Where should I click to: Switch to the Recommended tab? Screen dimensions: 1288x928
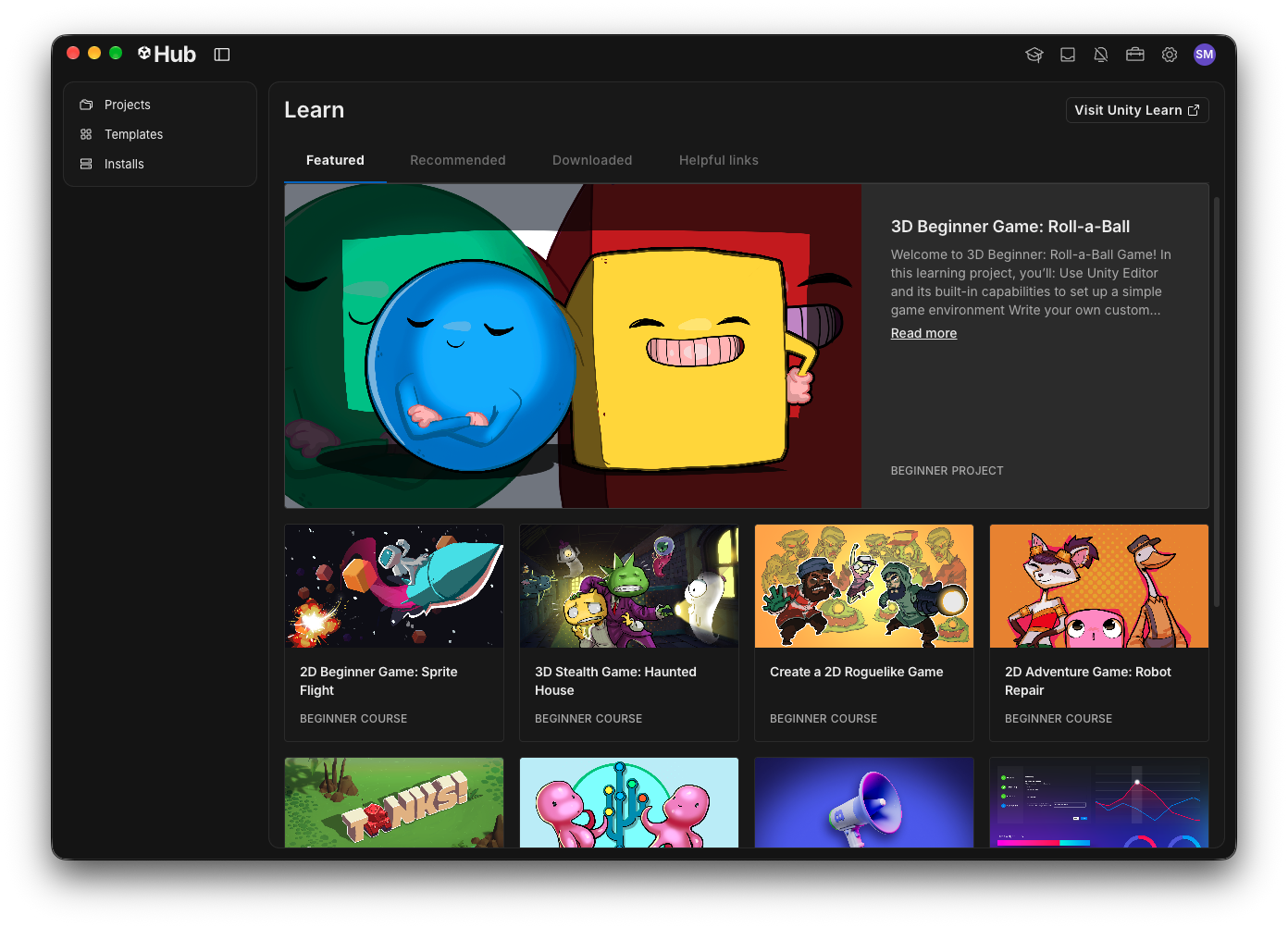coord(458,160)
